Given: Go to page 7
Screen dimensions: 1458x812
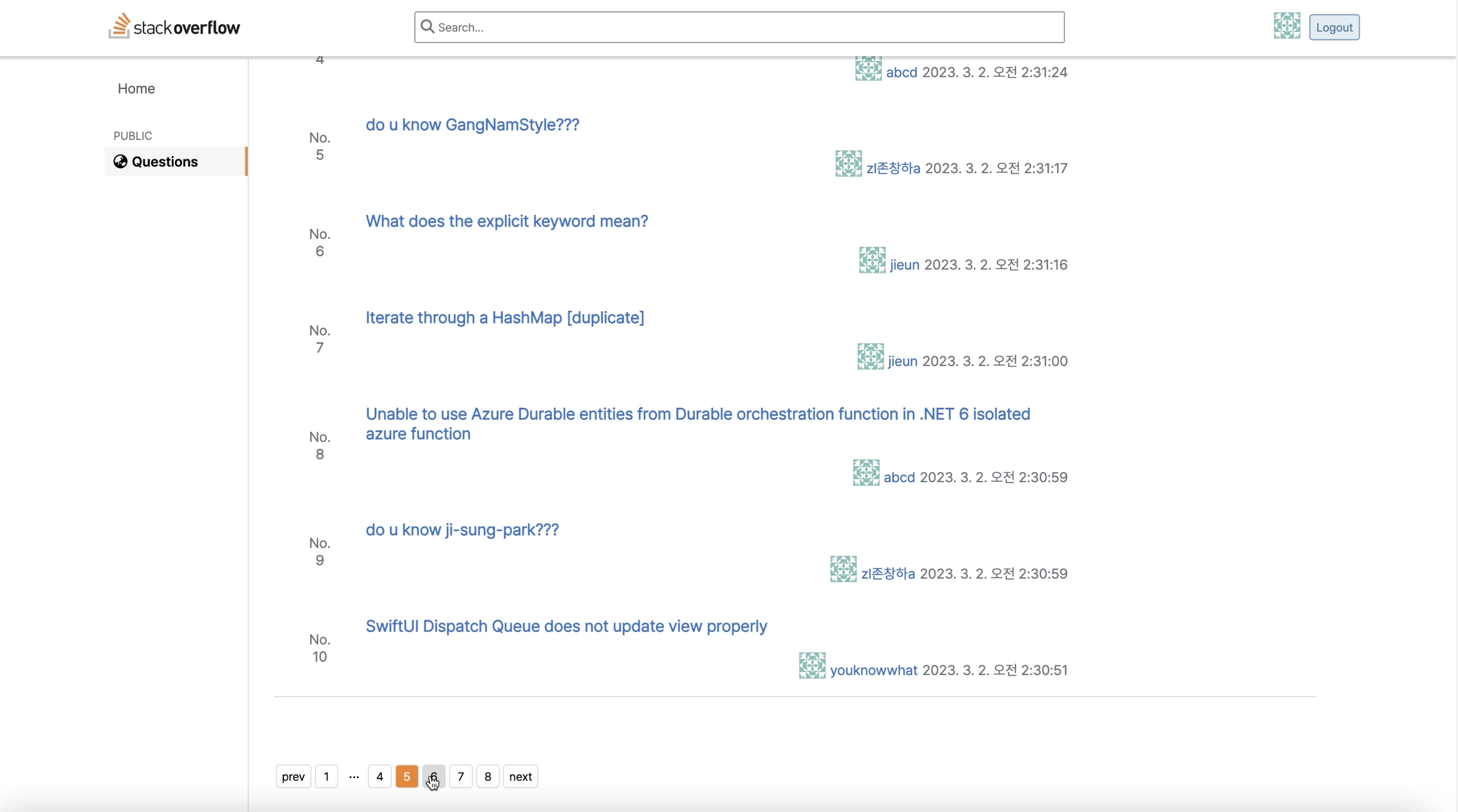Looking at the screenshot, I should click(461, 777).
